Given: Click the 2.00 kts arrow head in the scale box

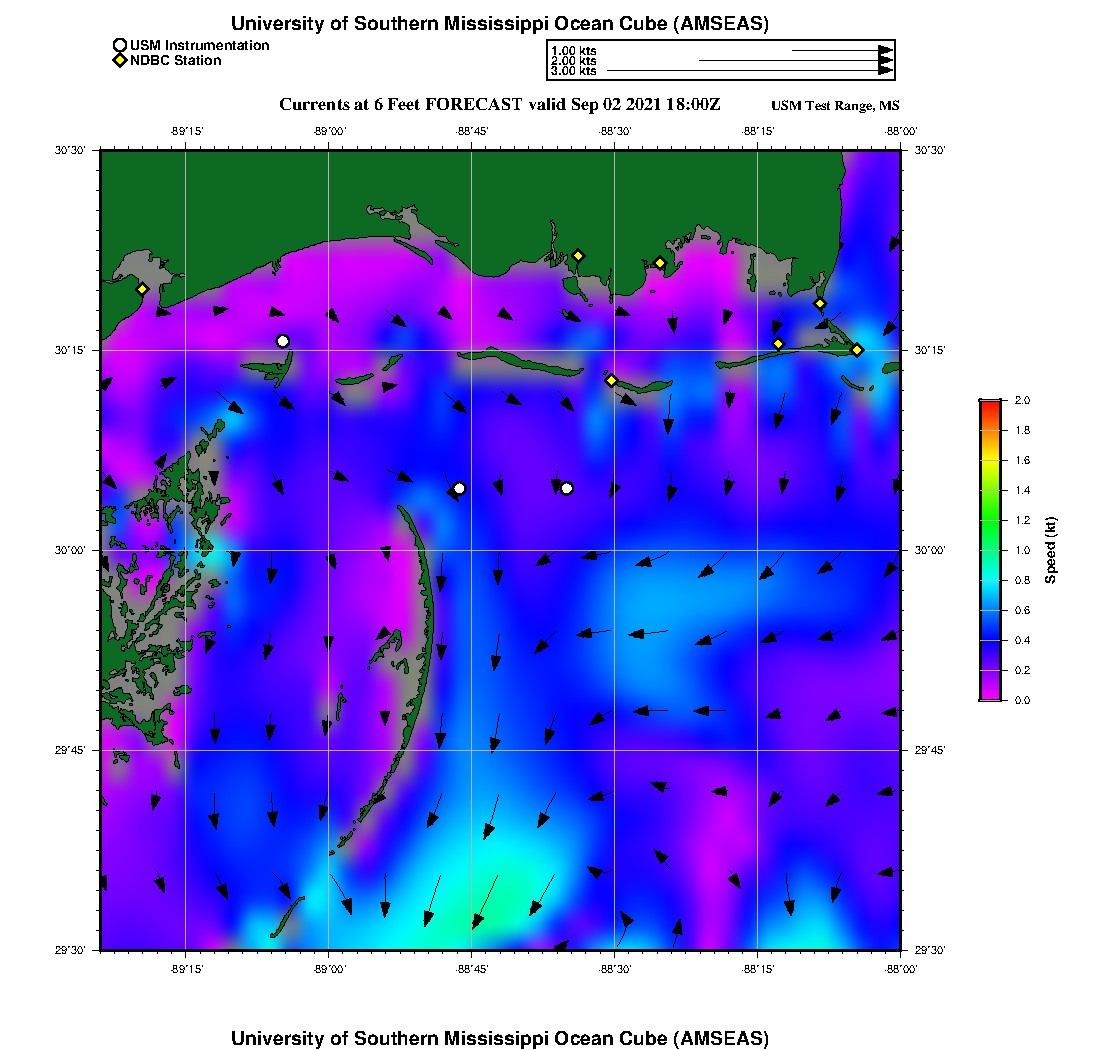Looking at the screenshot, I should [885, 61].
